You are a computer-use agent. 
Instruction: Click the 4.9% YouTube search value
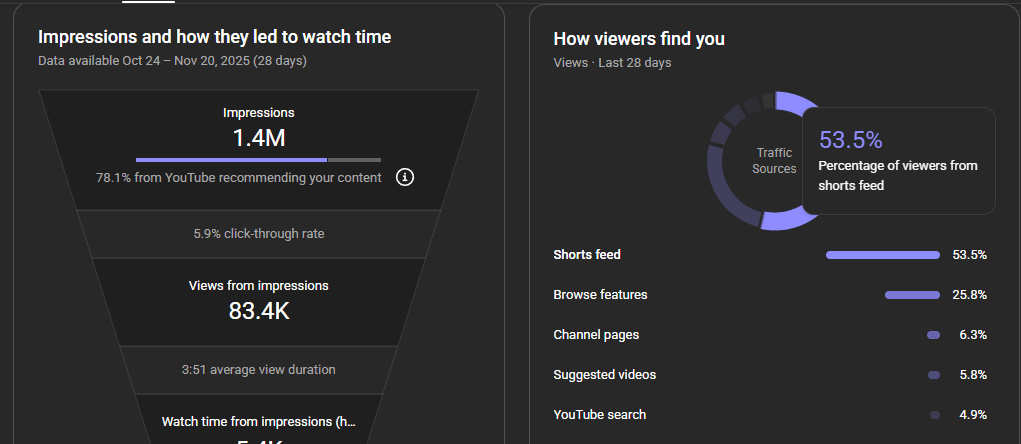tap(975, 415)
